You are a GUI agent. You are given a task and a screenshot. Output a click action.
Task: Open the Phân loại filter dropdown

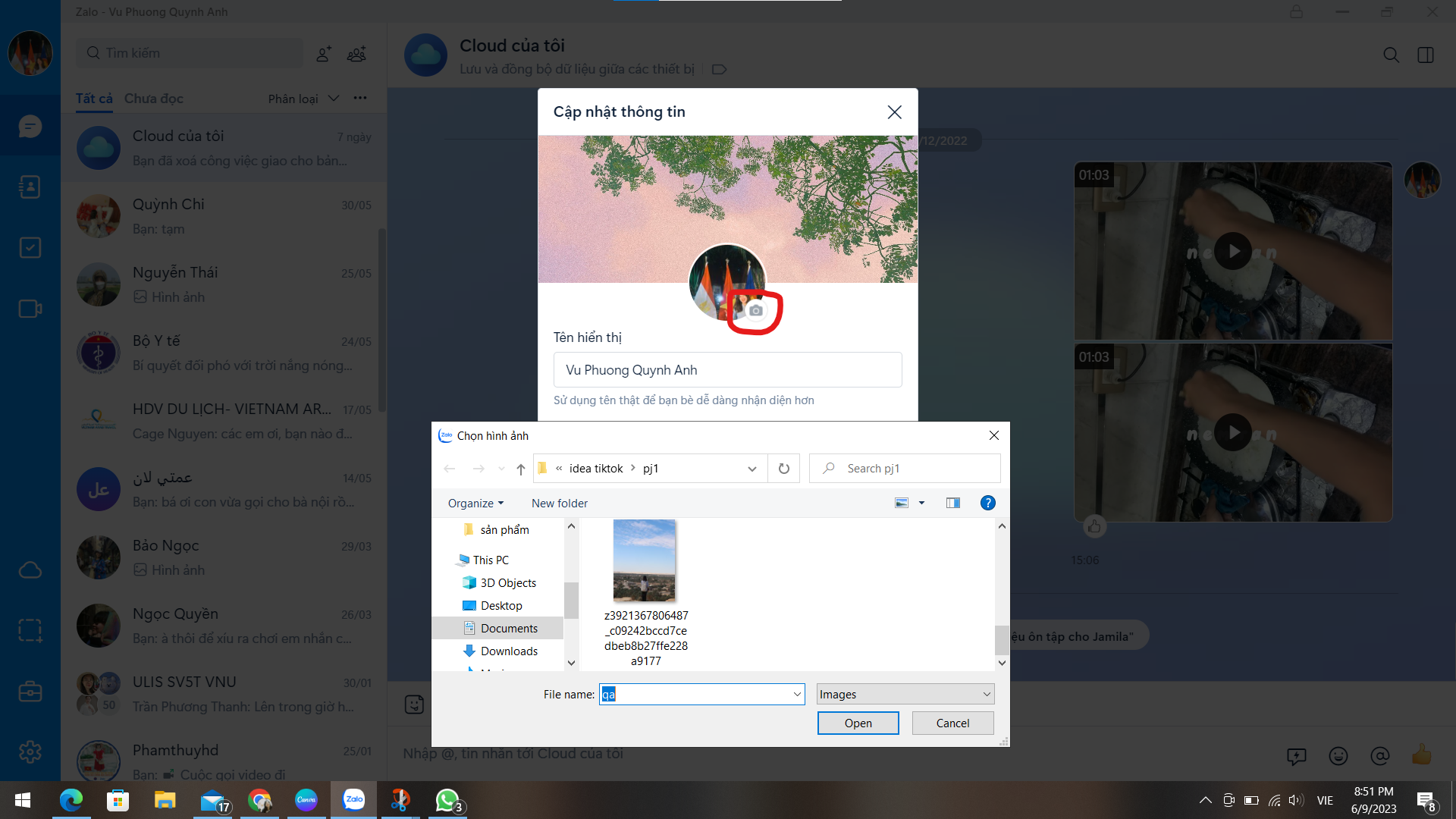[303, 99]
